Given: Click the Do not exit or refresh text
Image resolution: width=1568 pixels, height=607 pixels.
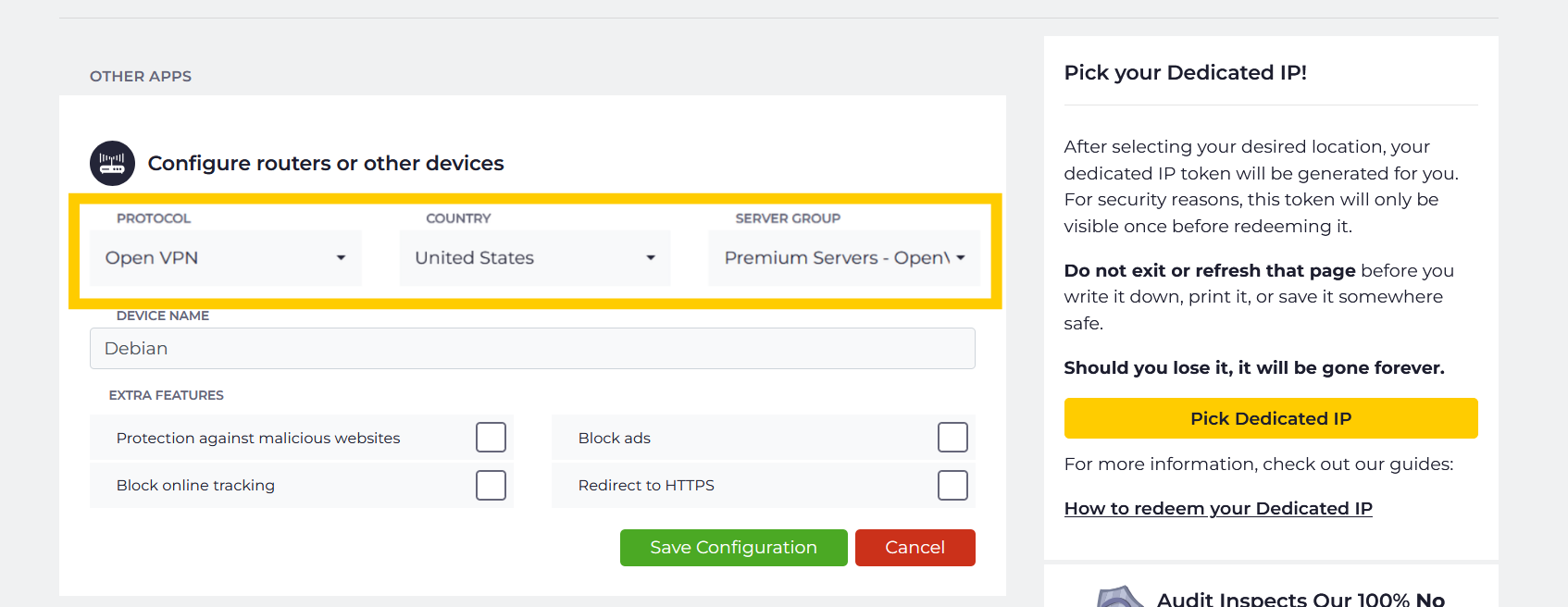Looking at the screenshot, I should [x=1210, y=271].
